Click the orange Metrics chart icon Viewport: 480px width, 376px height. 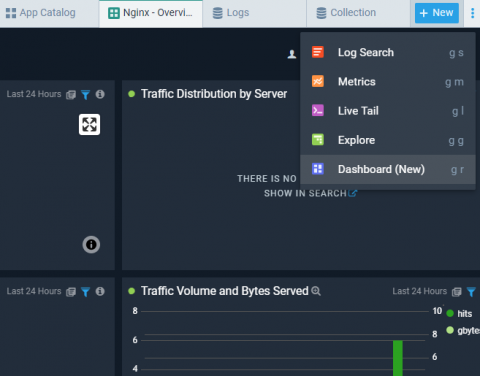pos(318,81)
